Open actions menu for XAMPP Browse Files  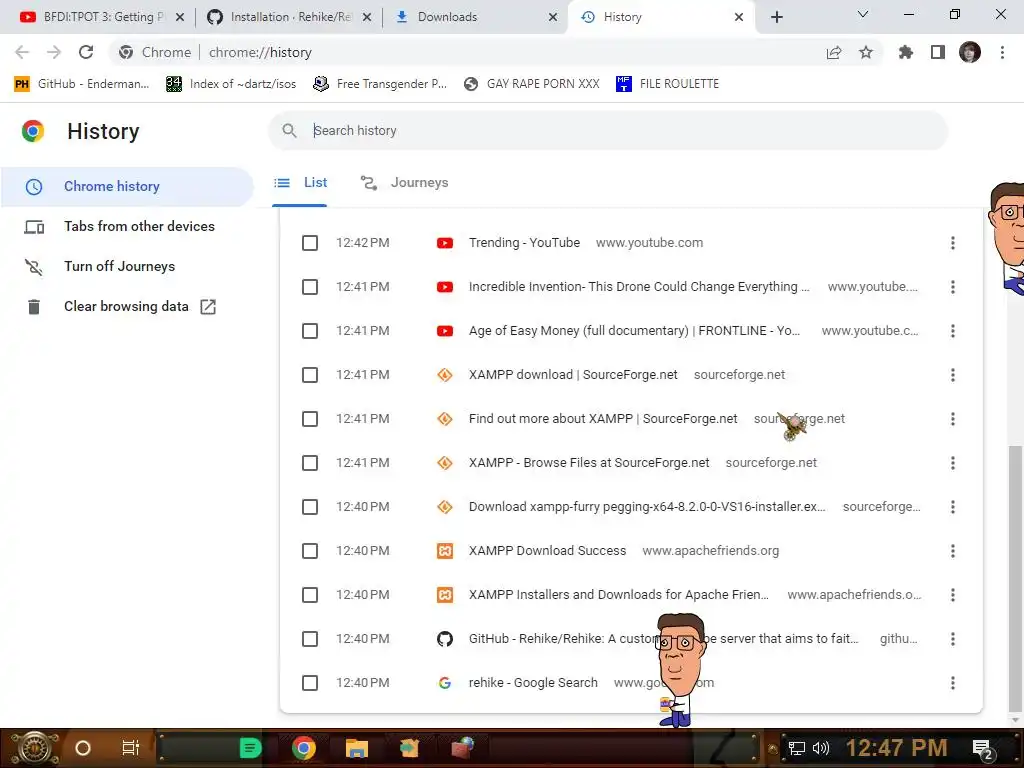pyautogui.click(x=953, y=463)
